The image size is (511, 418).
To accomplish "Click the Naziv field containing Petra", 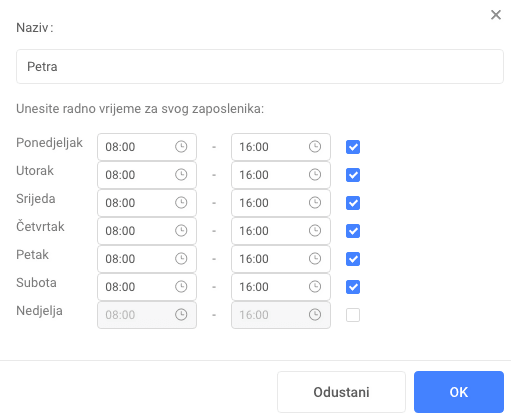I will [260, 67].
